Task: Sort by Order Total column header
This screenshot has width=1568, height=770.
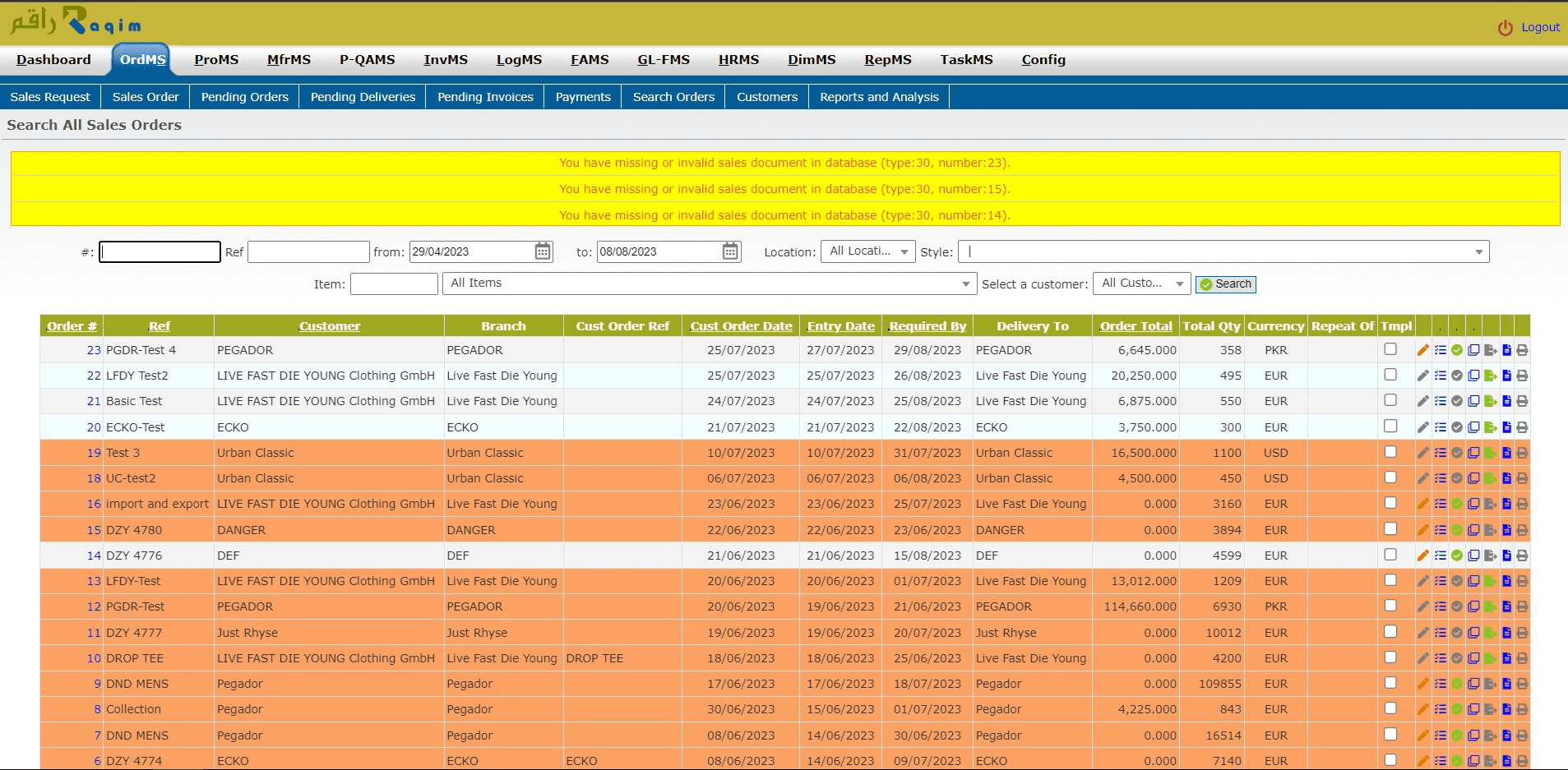Action: coord(1136,326)
